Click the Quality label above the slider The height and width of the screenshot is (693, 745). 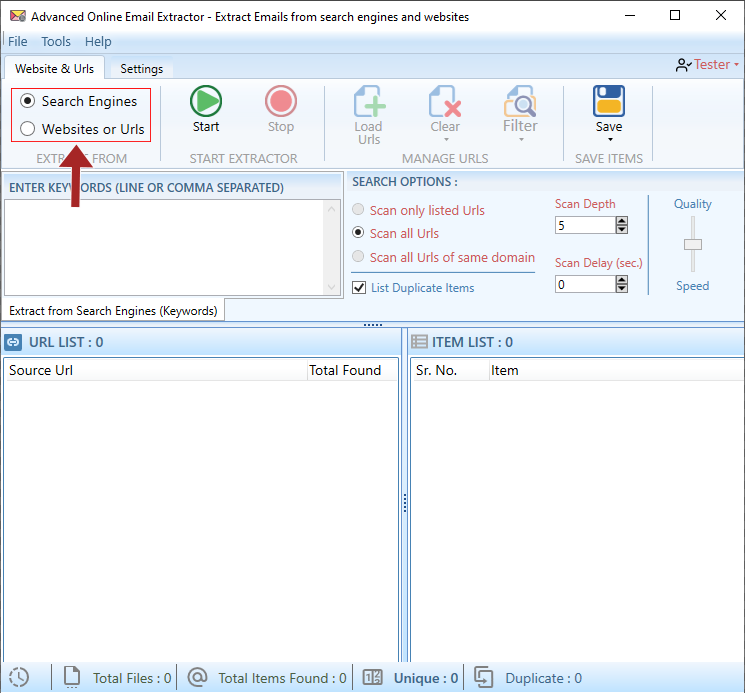point(693,204)
